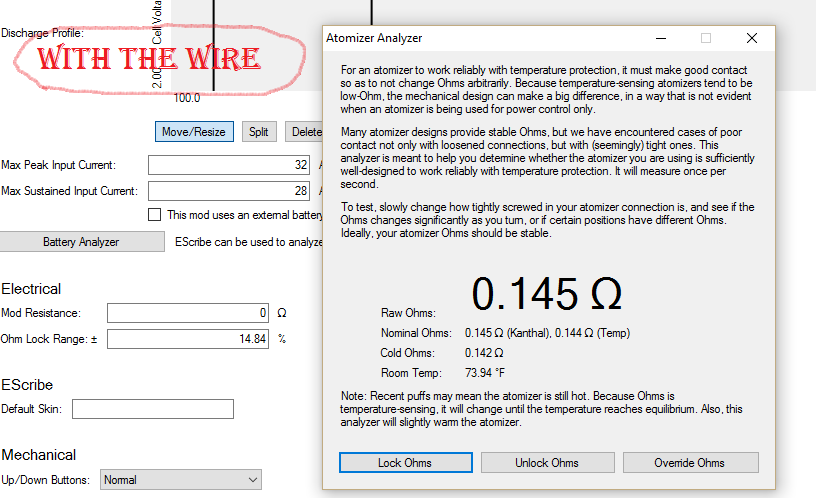Expand the Up/Down Buttons dropdown

(181, 480)
